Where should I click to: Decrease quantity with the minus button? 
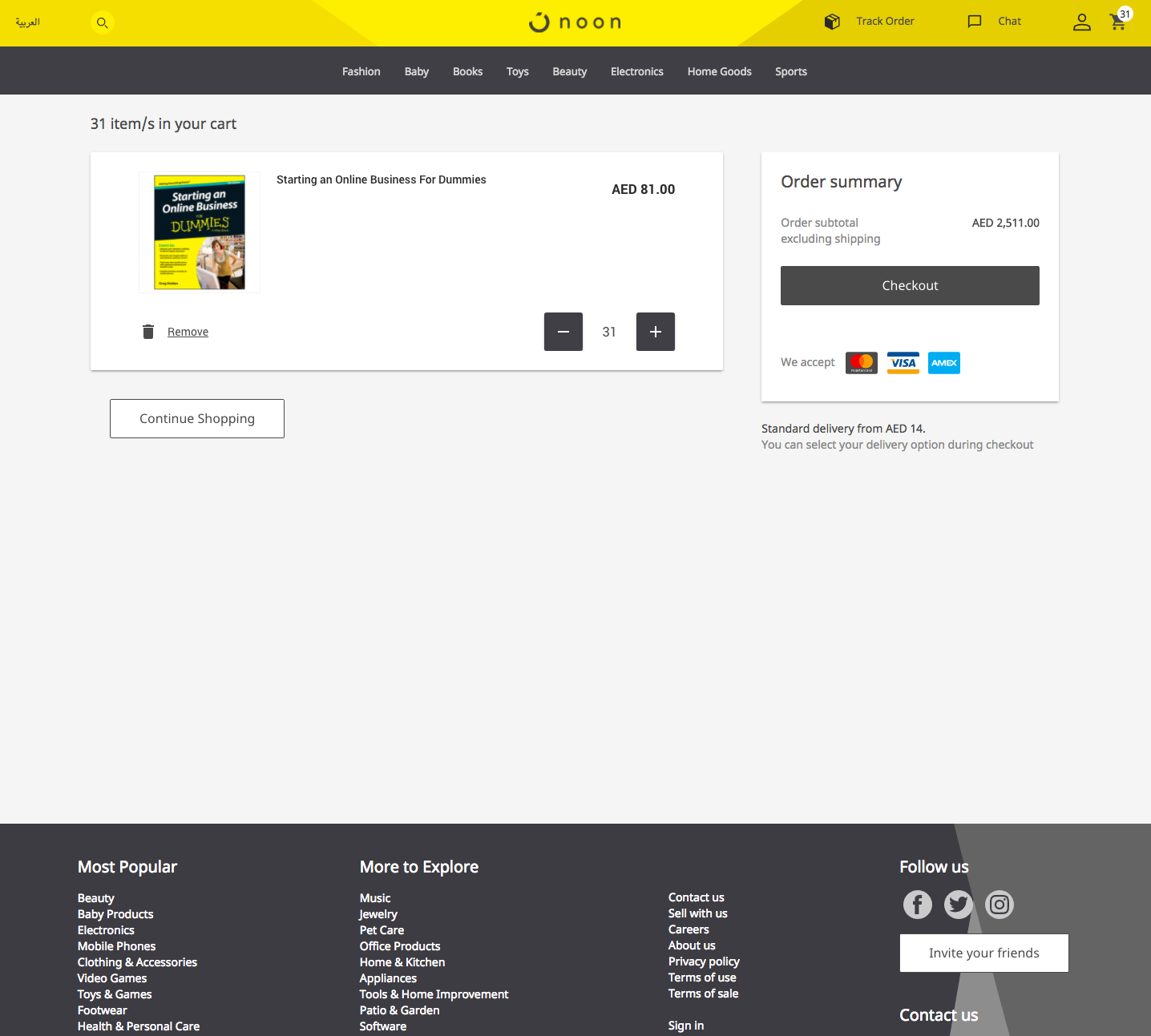[x=563, y=332]
